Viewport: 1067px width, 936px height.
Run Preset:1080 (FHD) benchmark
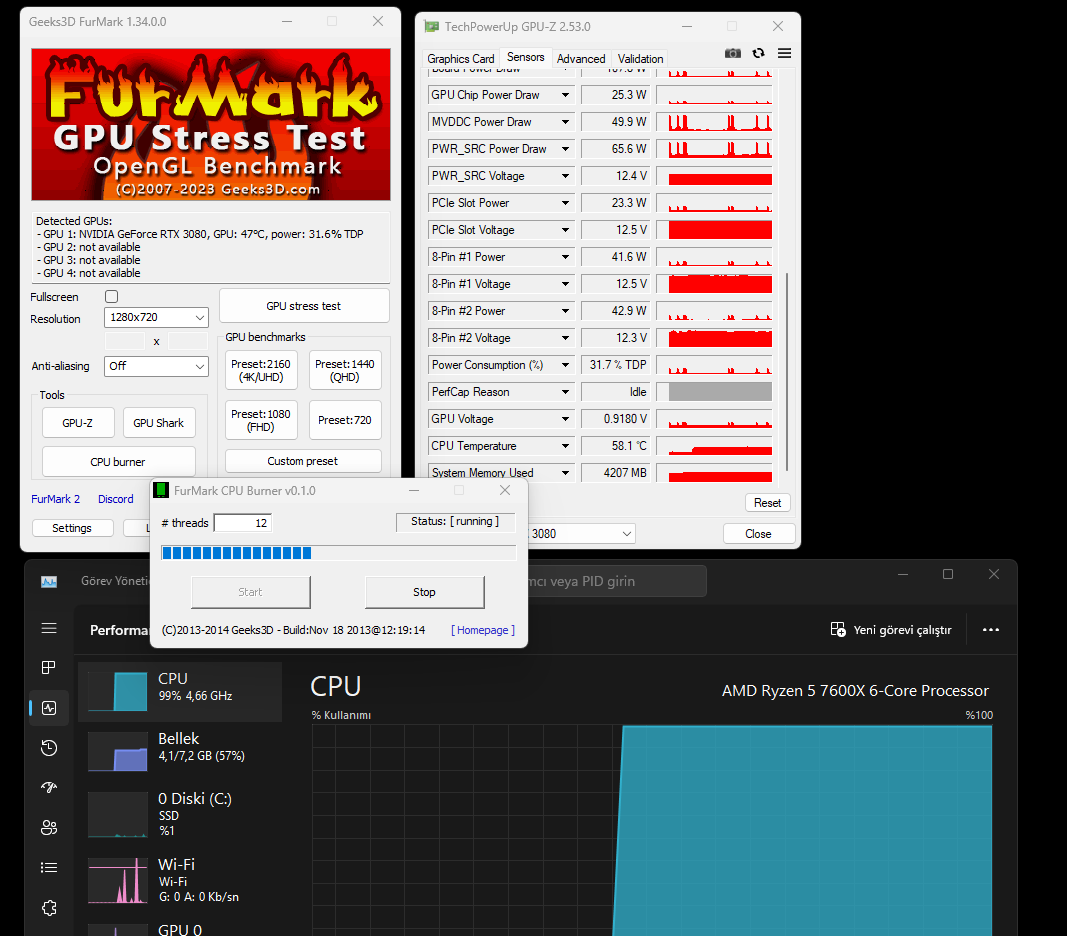(261, 420)
